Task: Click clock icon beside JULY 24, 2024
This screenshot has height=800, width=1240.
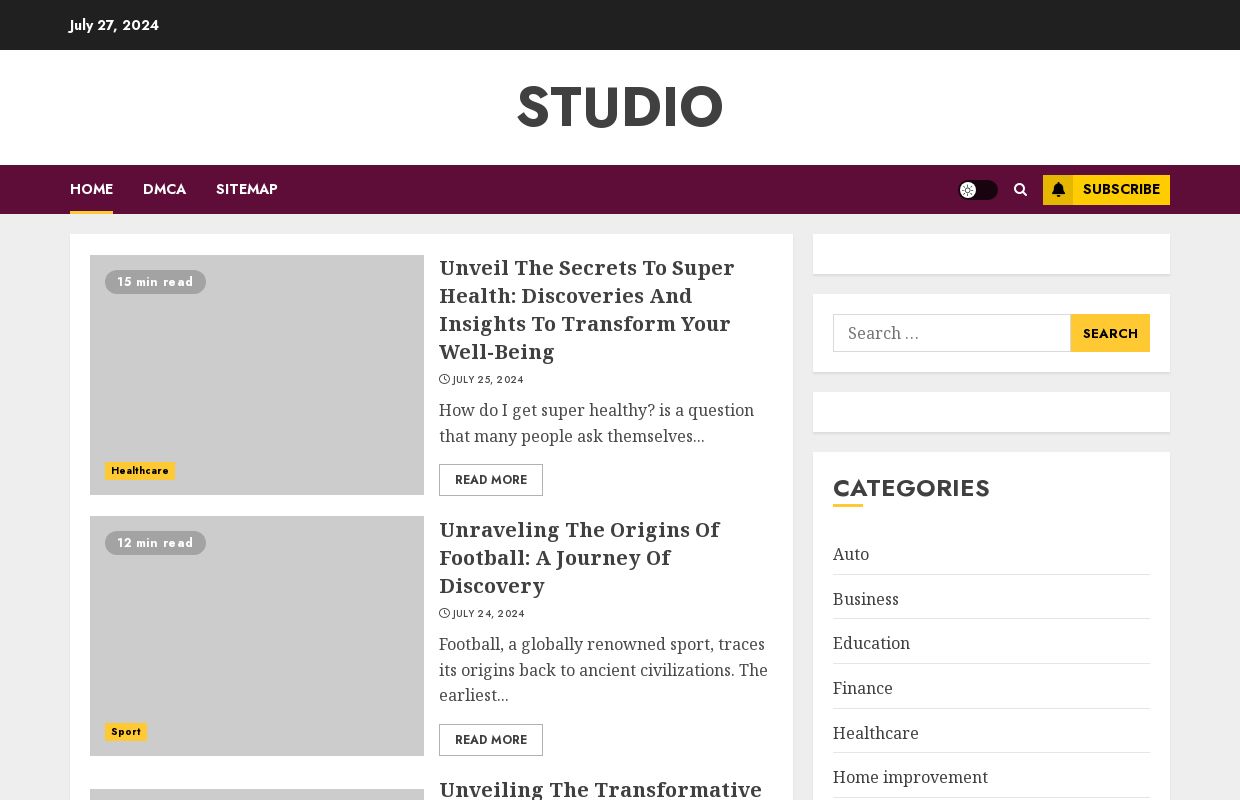Action: (444, 614)
